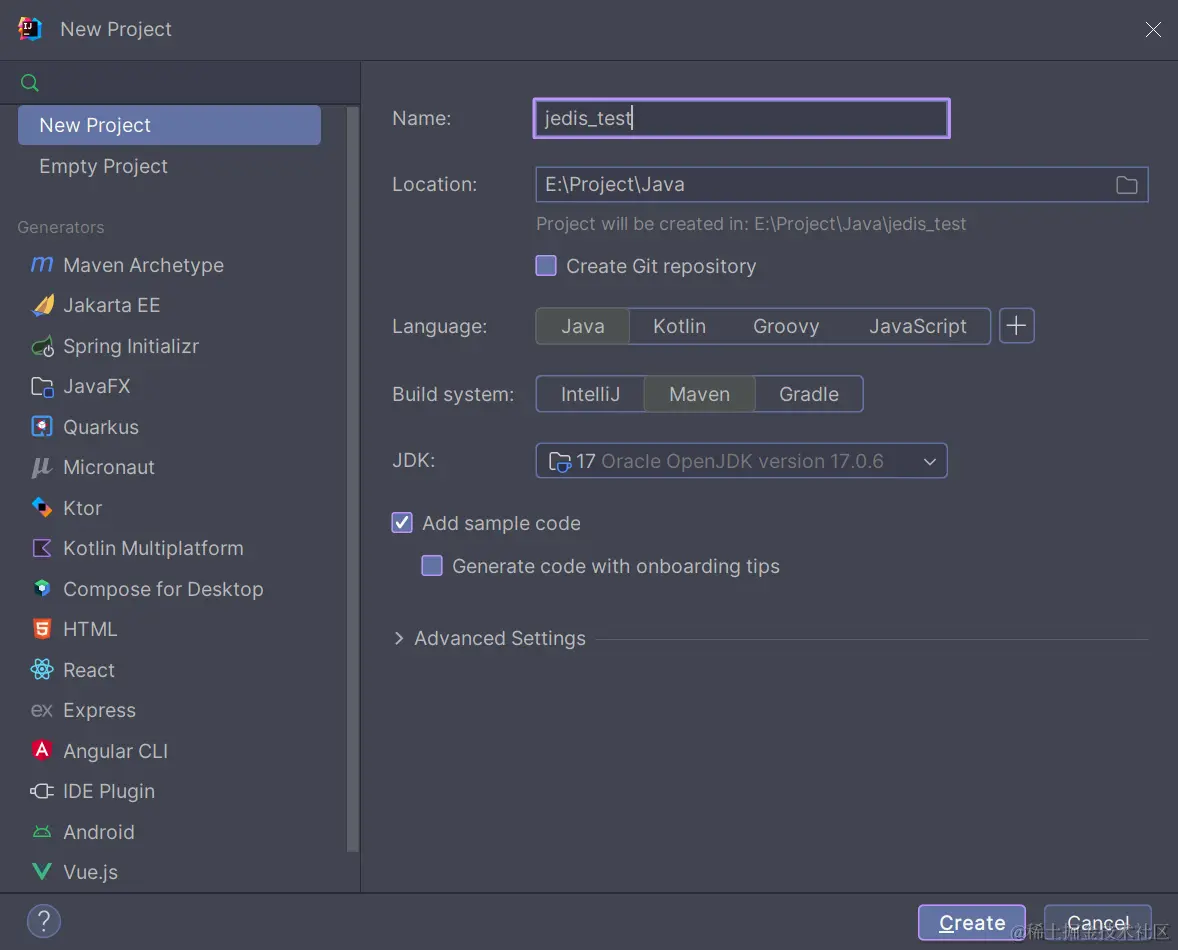Close the New Project dialog
1178x950 pixels.
pos(1153,29)
